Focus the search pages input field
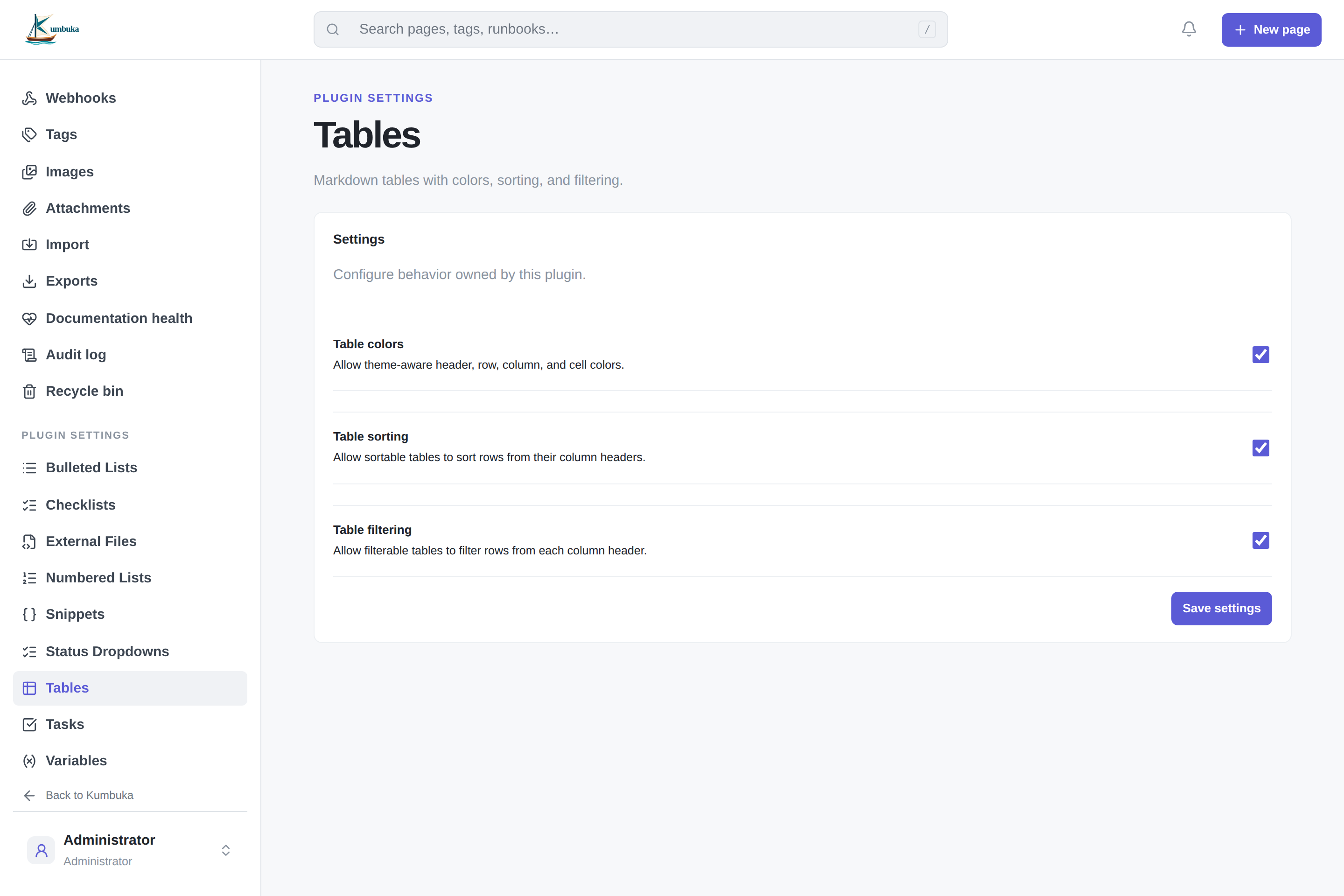Image resolution: width=1344 pixels, height=896 pixels. pos(631,29)
